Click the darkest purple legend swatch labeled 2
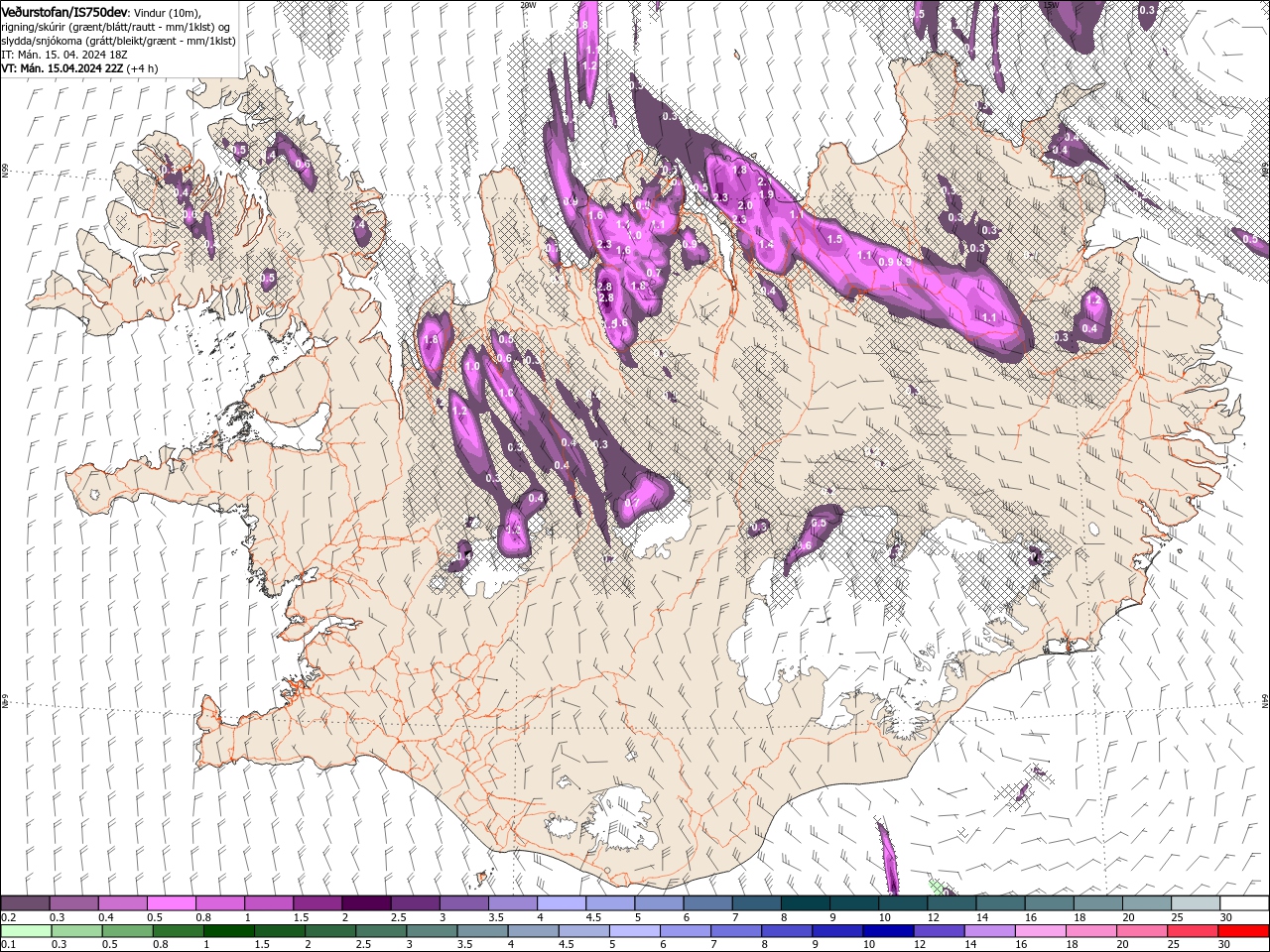Screen dimensions: 1270x952 point(366,902)
